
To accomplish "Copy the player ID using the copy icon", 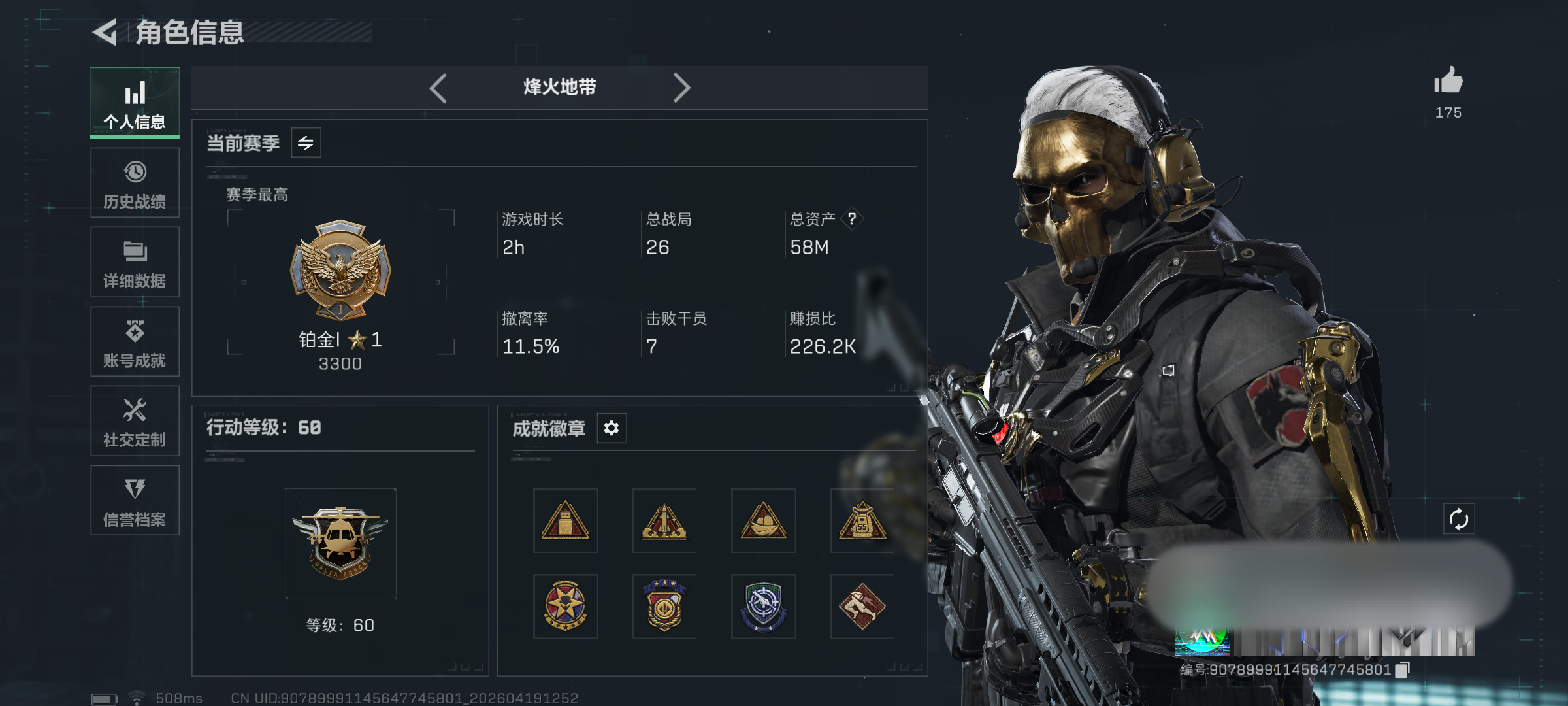I will point(1402,669).
